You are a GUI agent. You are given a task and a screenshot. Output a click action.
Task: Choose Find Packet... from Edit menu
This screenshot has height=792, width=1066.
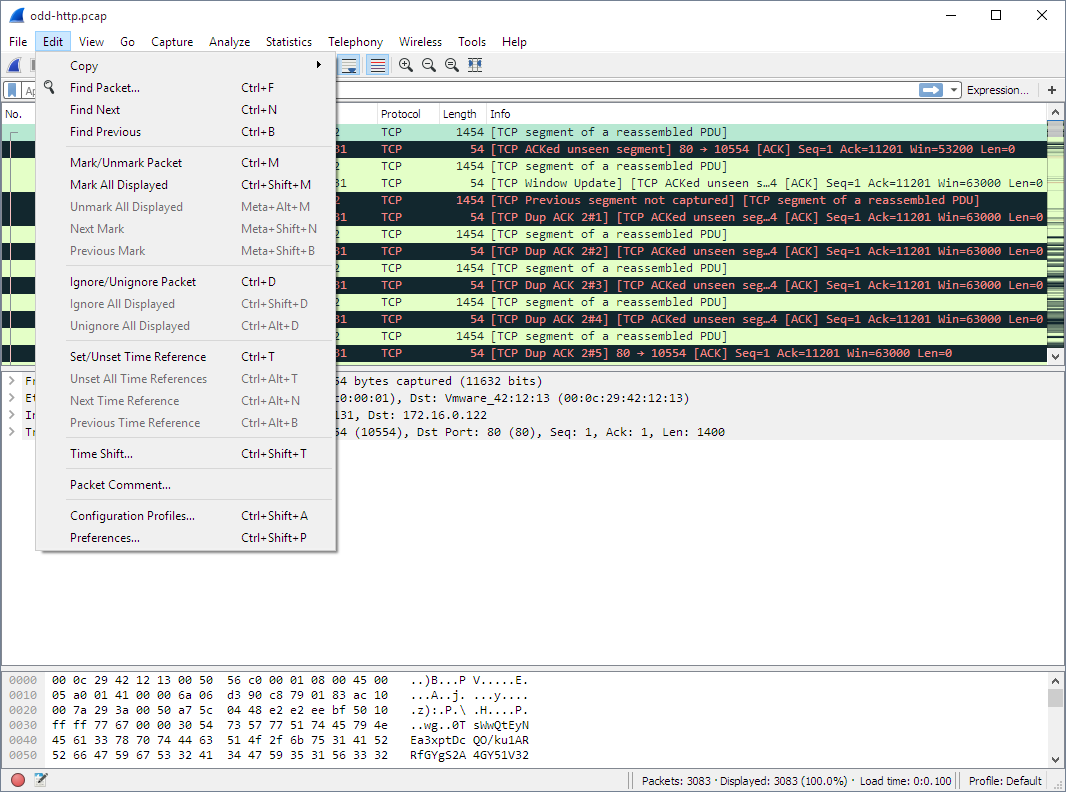[105, 88]
